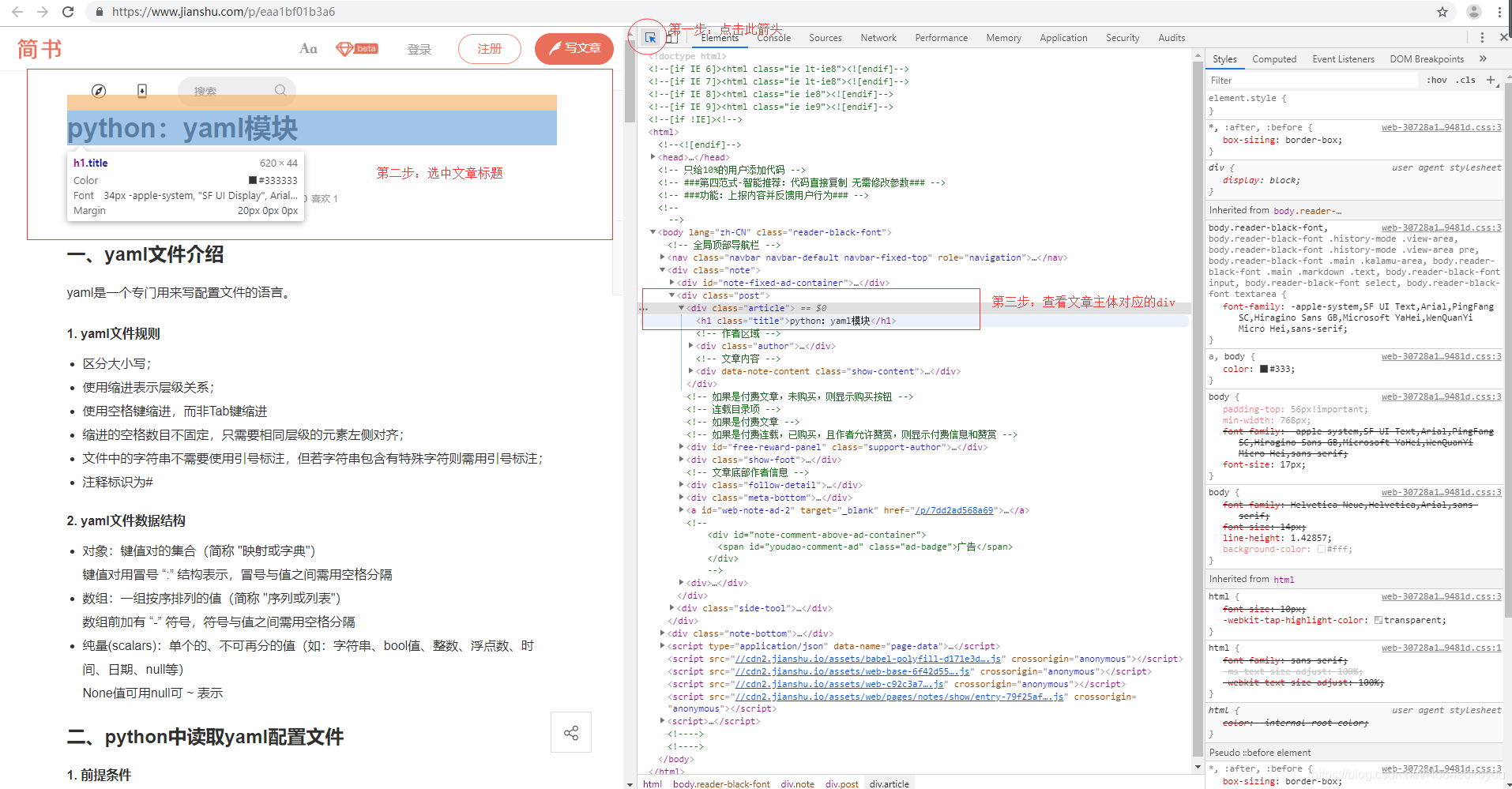This screenshot has height=789, width=1512.
Task: Show more Styles sidebar tabs via the chevron
Action: pos(1483,58)
